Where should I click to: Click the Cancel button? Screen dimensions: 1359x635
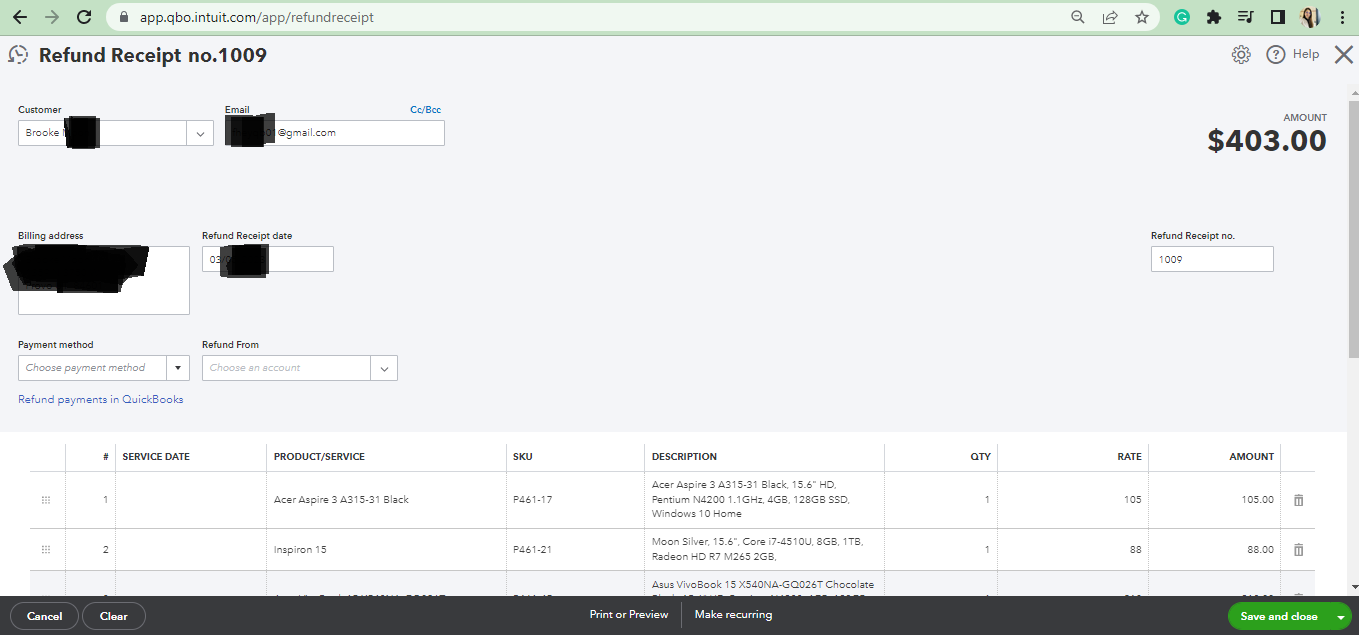coord(45,616)
